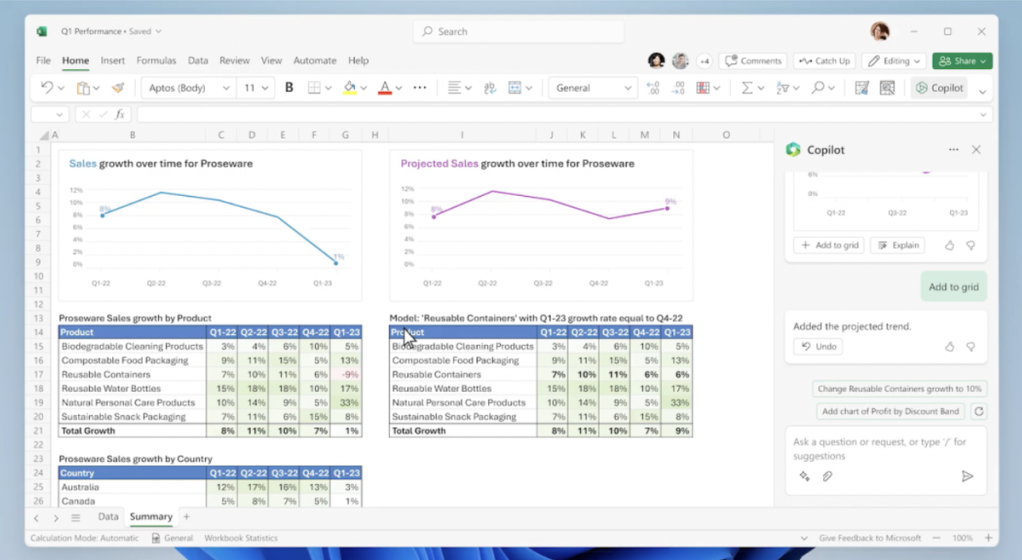
Task: Click the Borders grid icon
Action: click(314, 87)
